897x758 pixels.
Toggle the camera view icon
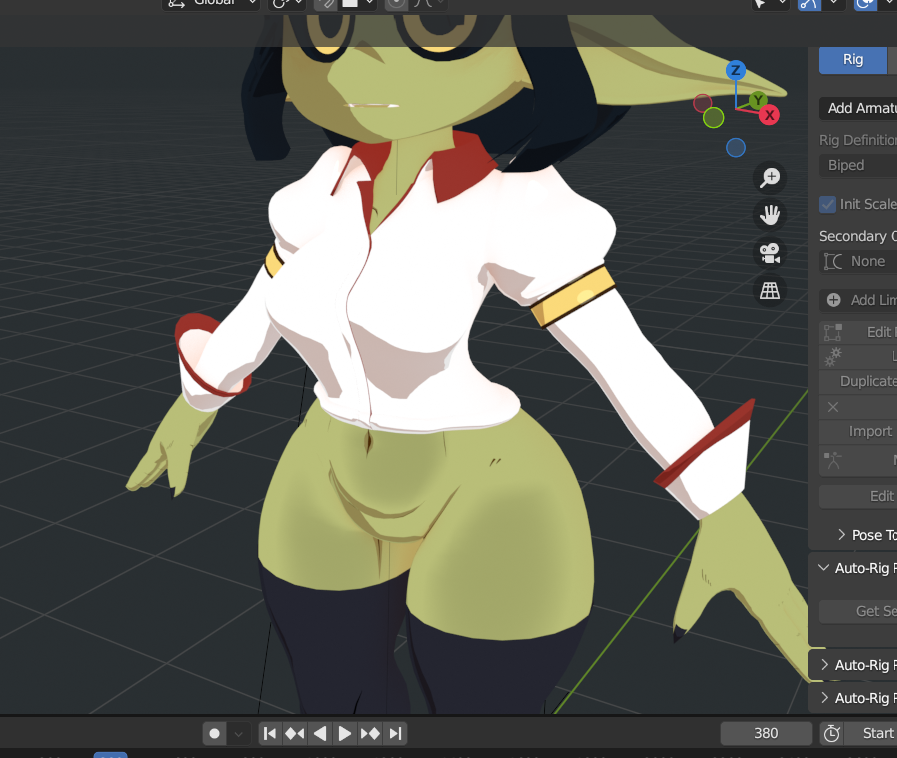coord(770,253)
